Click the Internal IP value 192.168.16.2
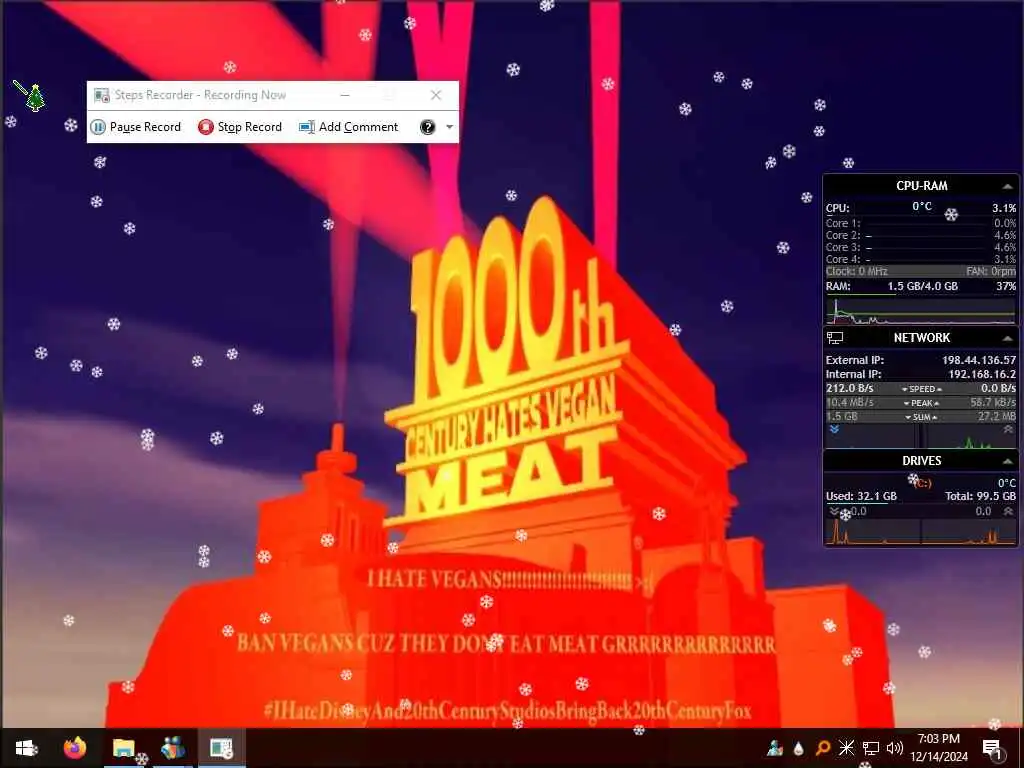 [x=982, y=374]
